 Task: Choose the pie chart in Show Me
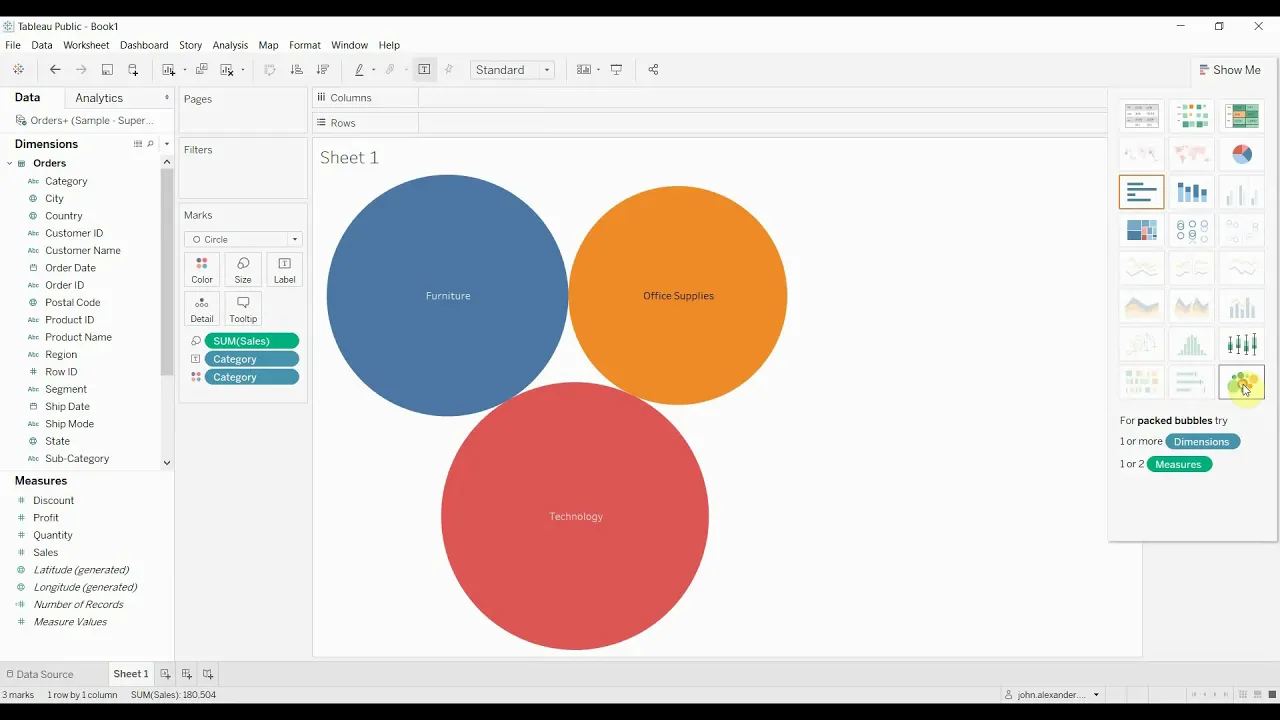[x=1242, y=154]
